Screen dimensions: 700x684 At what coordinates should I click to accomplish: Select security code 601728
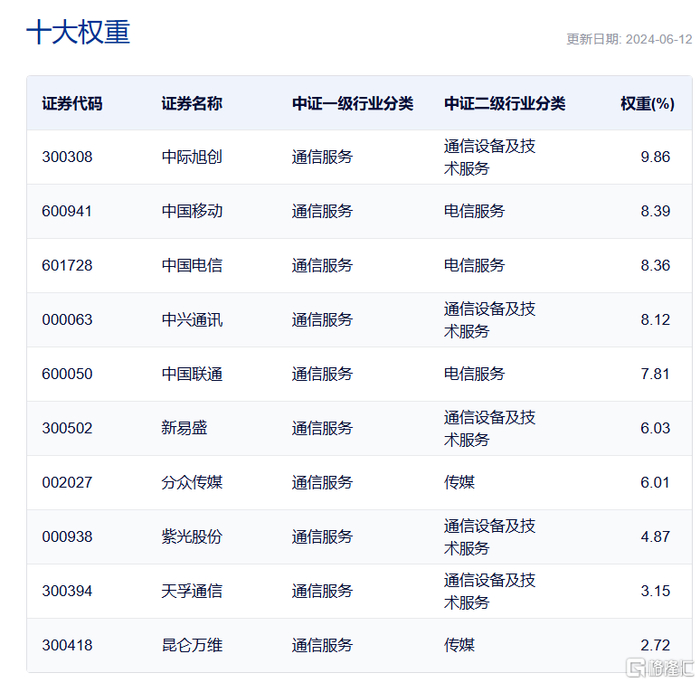pos(67,265)
